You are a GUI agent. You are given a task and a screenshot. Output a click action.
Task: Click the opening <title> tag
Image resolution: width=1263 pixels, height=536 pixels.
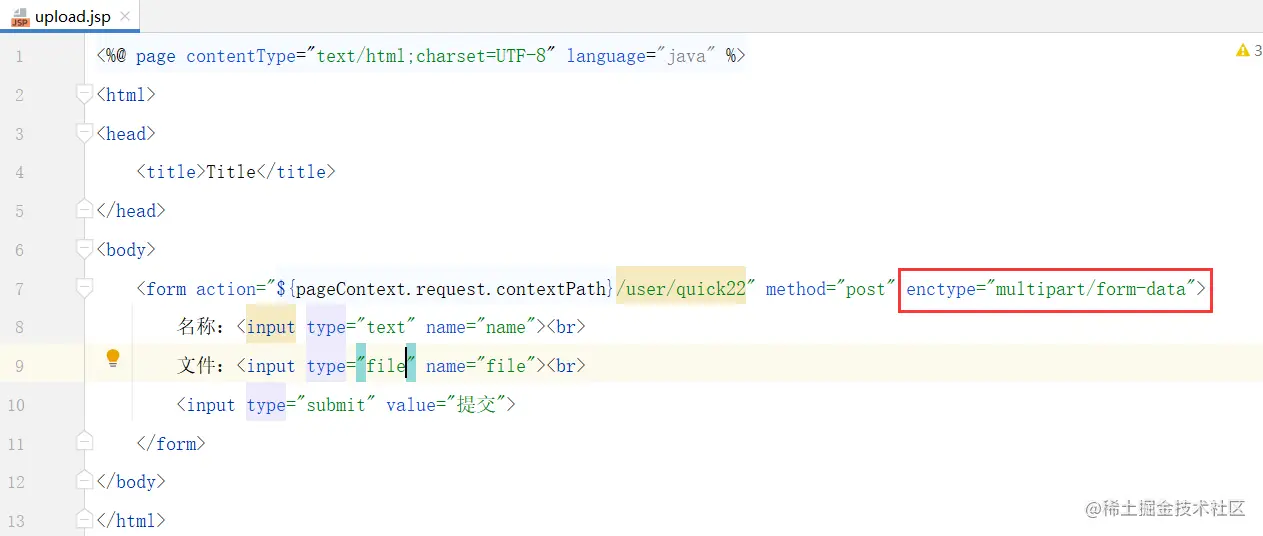171,172
